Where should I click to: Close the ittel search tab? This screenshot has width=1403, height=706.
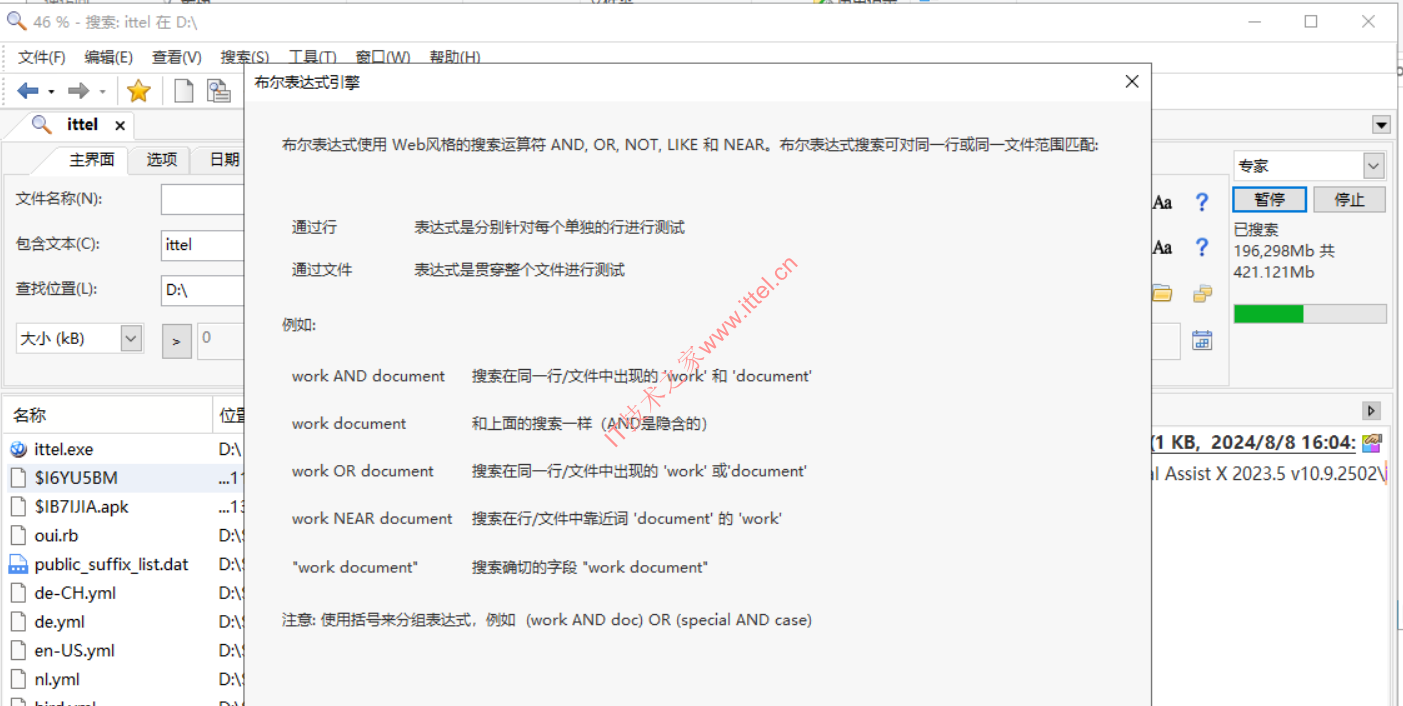pyautogui.click(x=120, y=125)
